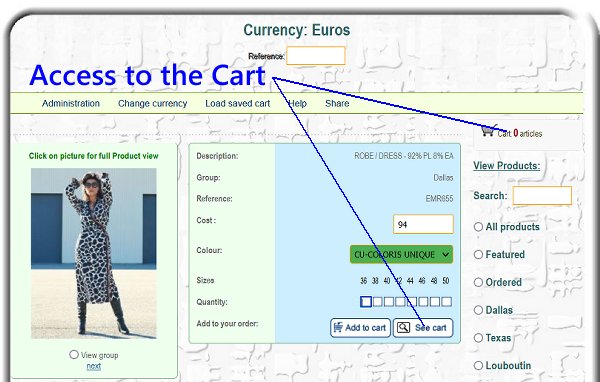
Task: Click the shopping cart icon
Action: (488, 131)
